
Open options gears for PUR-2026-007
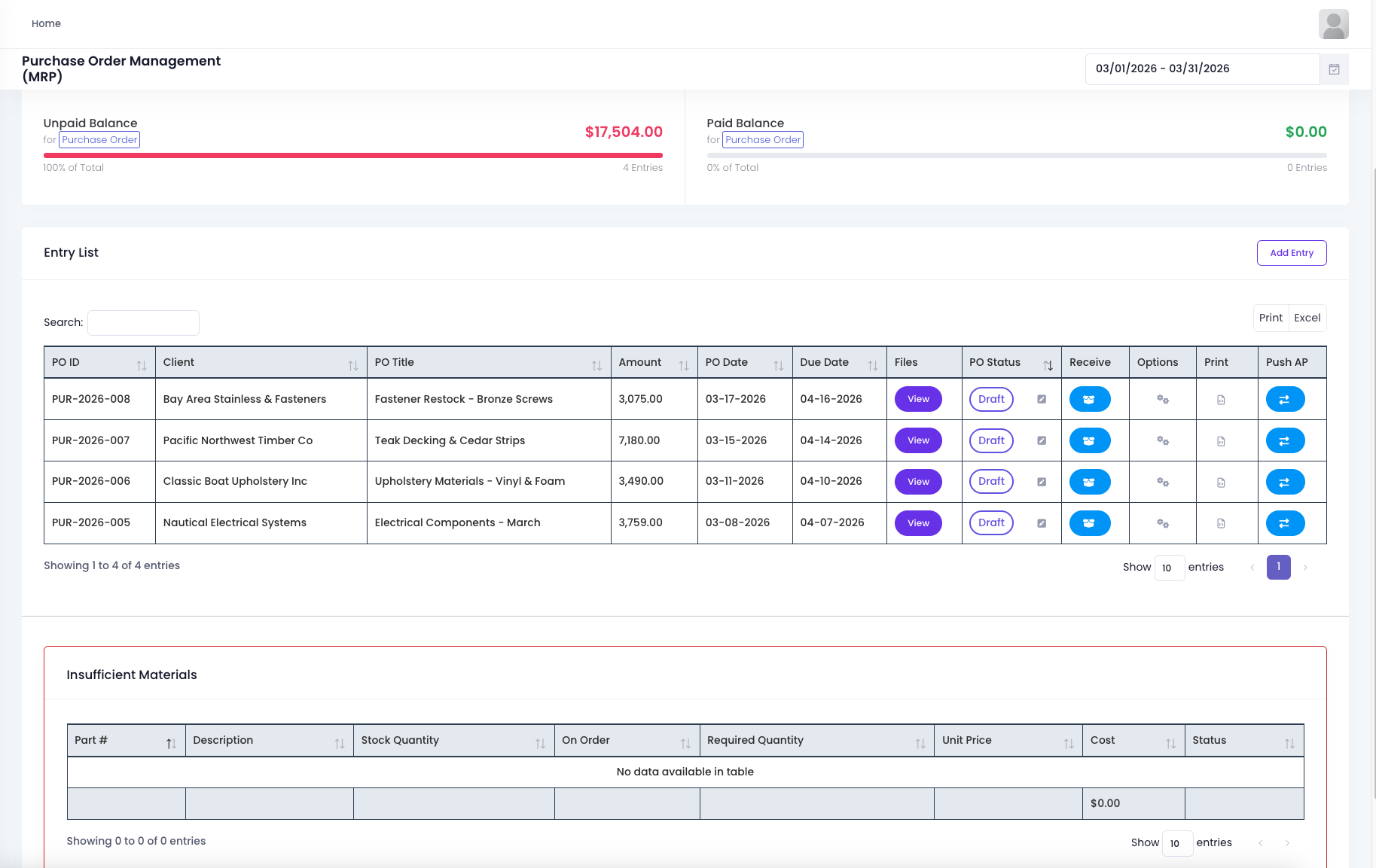click(1162, 440)
